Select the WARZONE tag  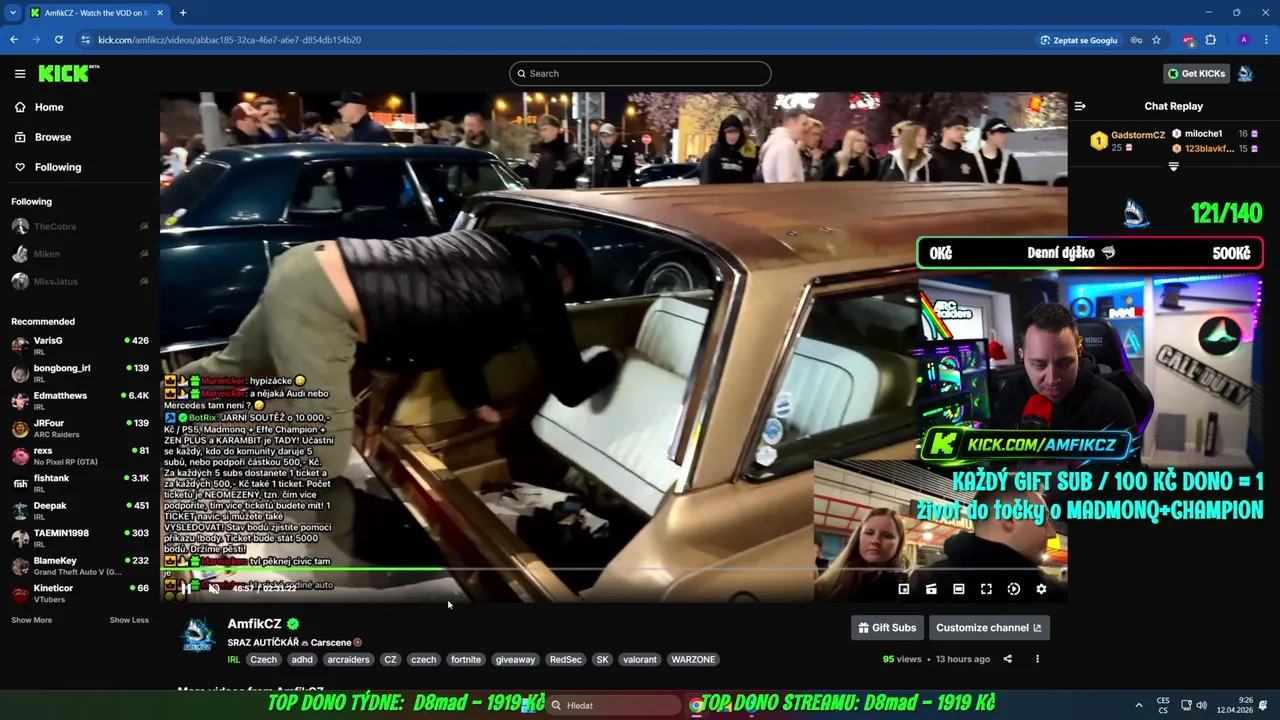coord(693,660)
